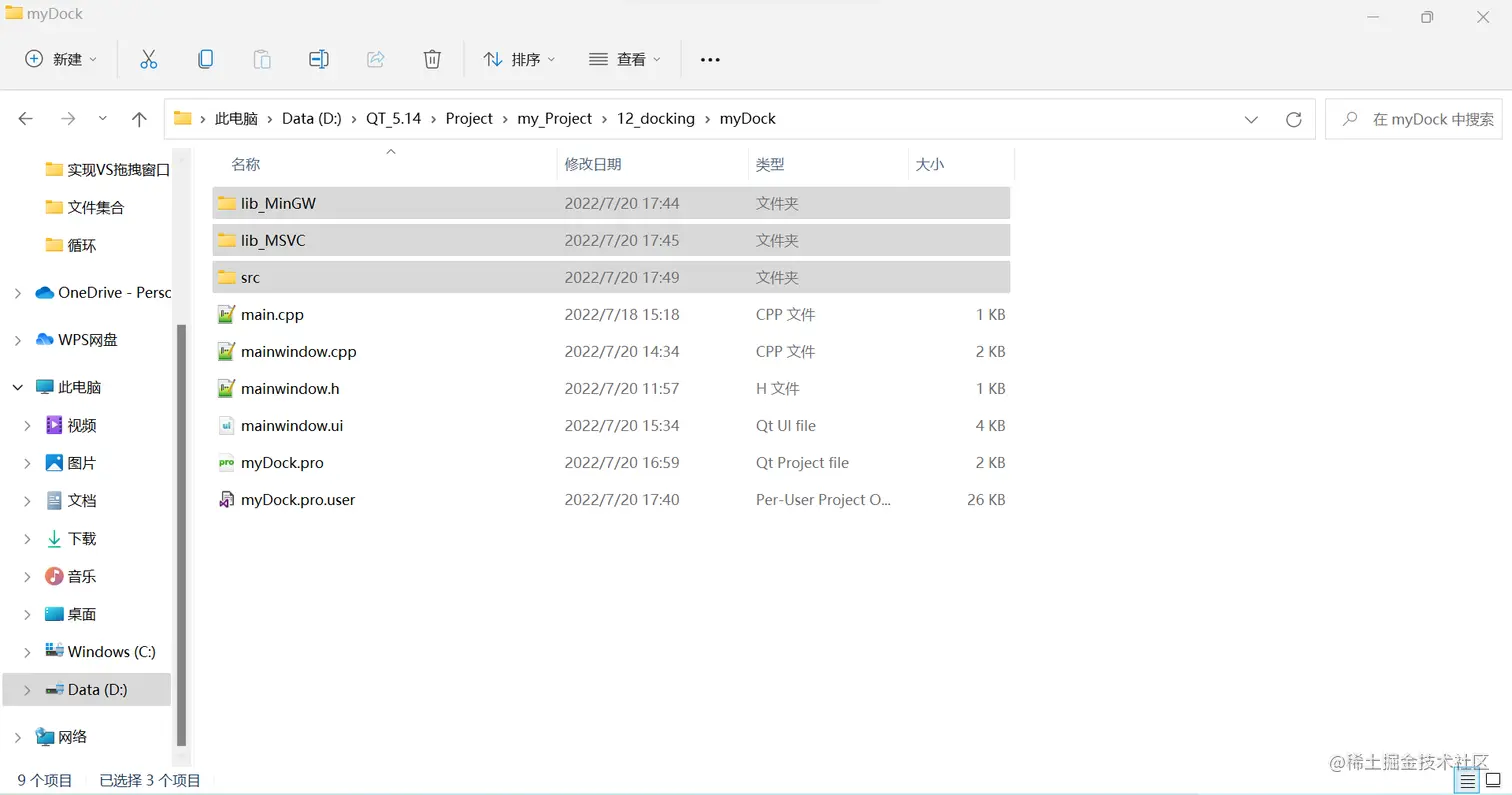Select the src folder icon

click(226, 277)
